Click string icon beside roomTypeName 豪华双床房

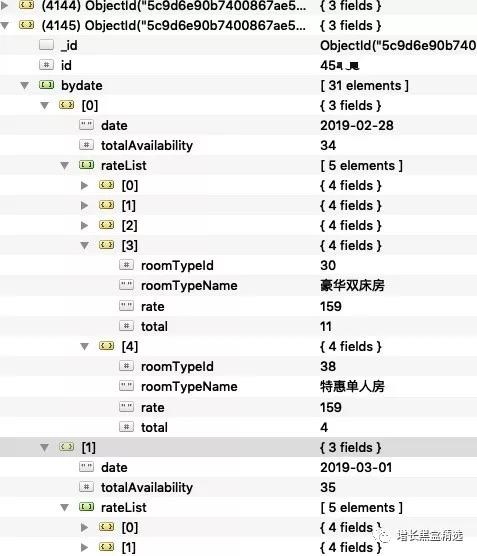click(127, 285)
